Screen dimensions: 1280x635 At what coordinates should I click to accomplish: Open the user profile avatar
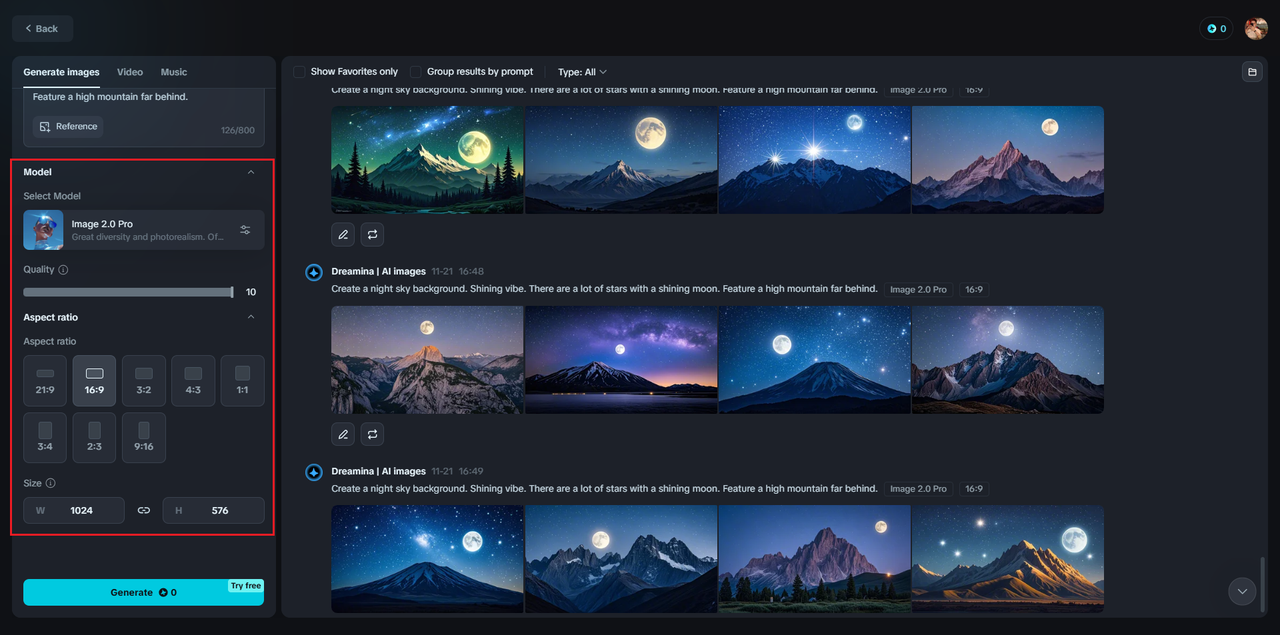click(1256, 29)
